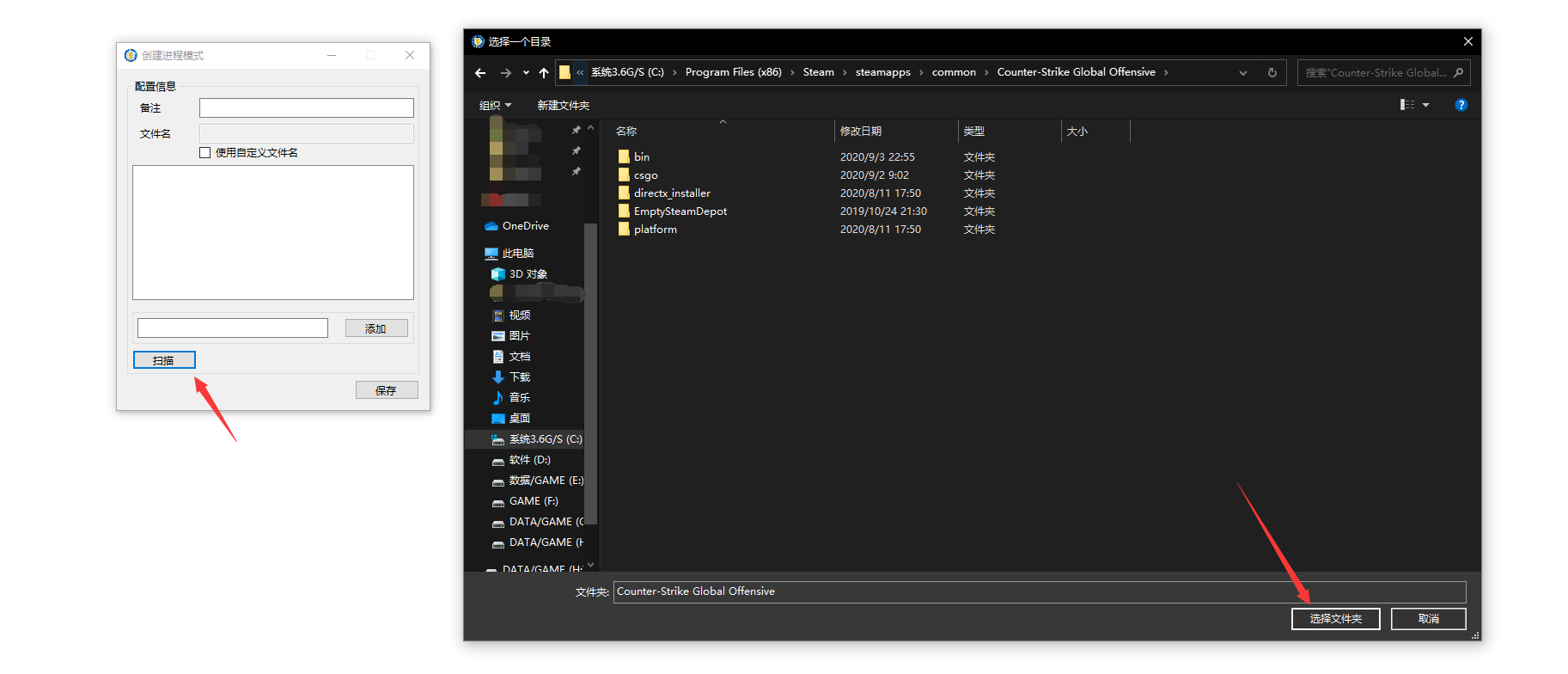Open recent locations dropdown arrow
The height and width of the screenshot is (674, 1568).
point(526,73)
